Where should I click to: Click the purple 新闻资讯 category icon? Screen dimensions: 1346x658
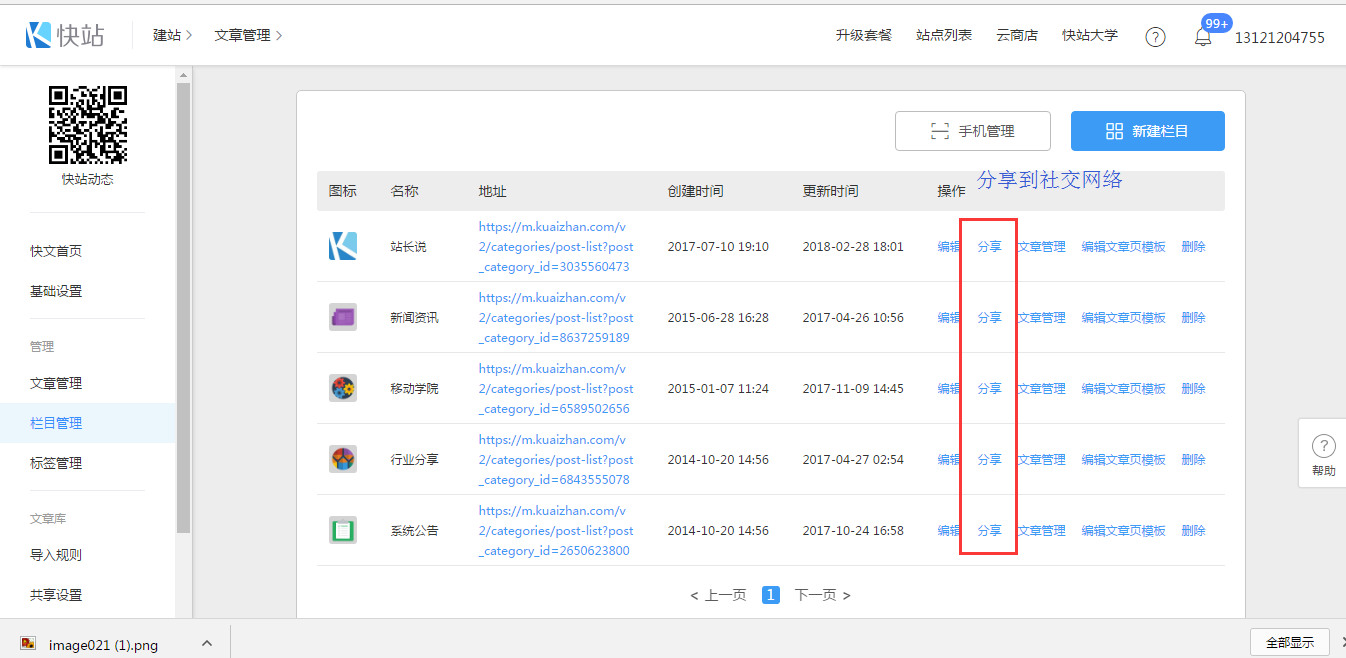pyautogui.click(x=343, y=317)
